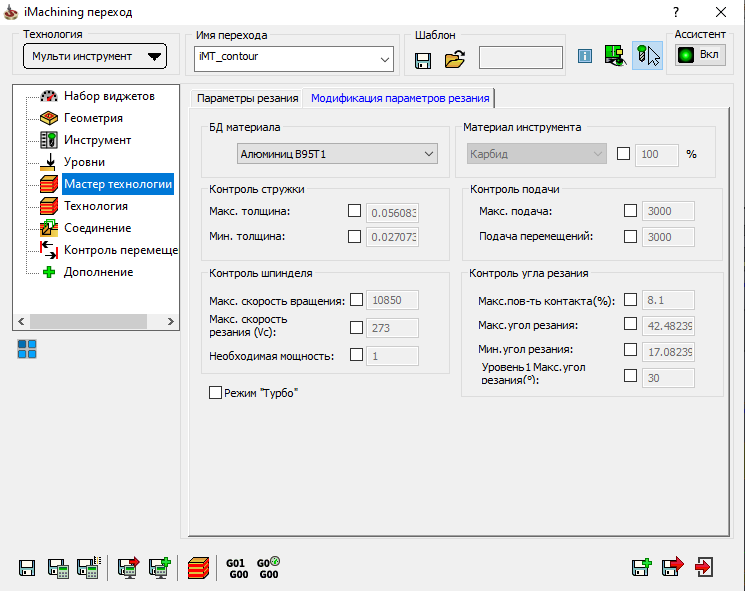Click the blue four-squares layout icon
Screen dimensions: 745x591
[x=27, y=349]
